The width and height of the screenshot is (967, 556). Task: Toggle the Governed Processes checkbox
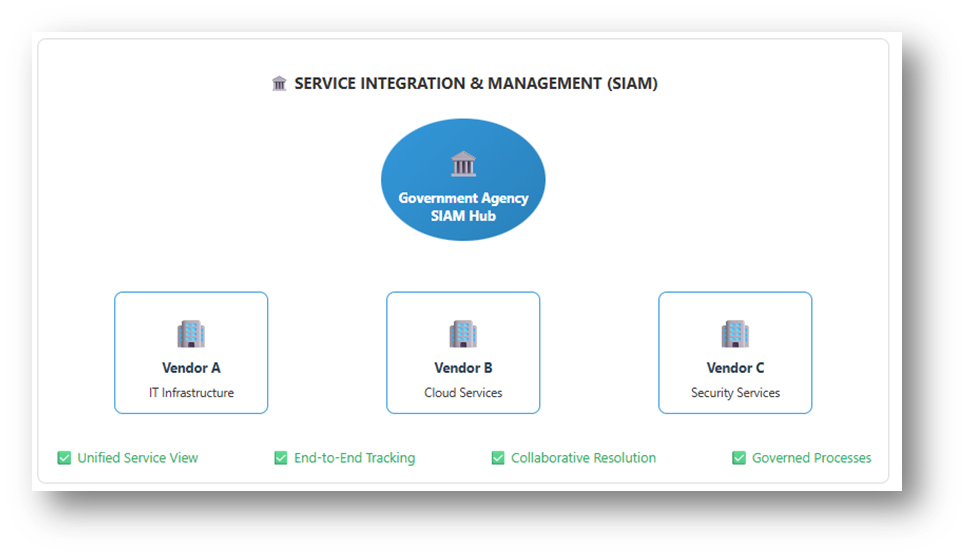coord(739,458)
